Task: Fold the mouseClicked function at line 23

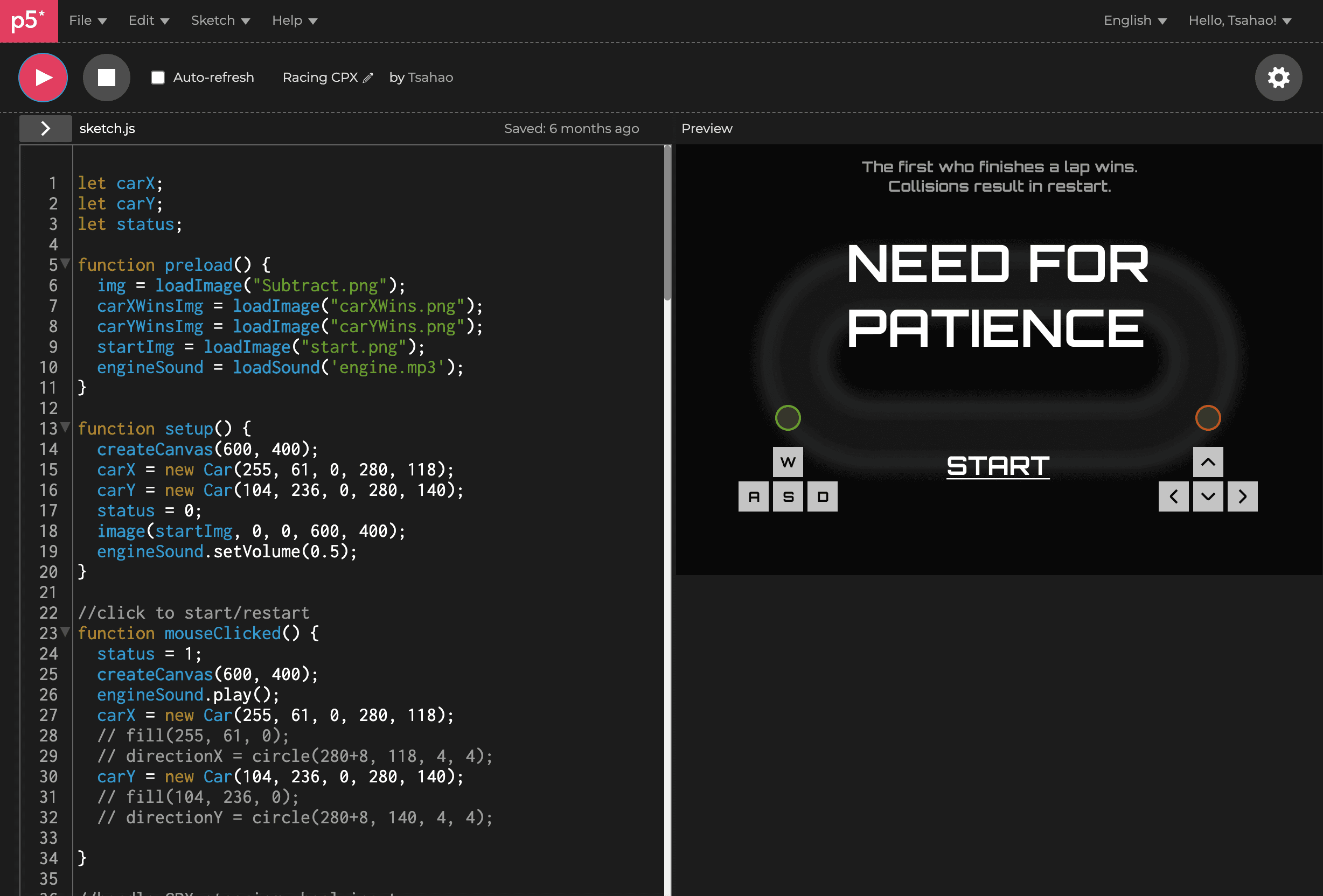Action: click(66, 632)
